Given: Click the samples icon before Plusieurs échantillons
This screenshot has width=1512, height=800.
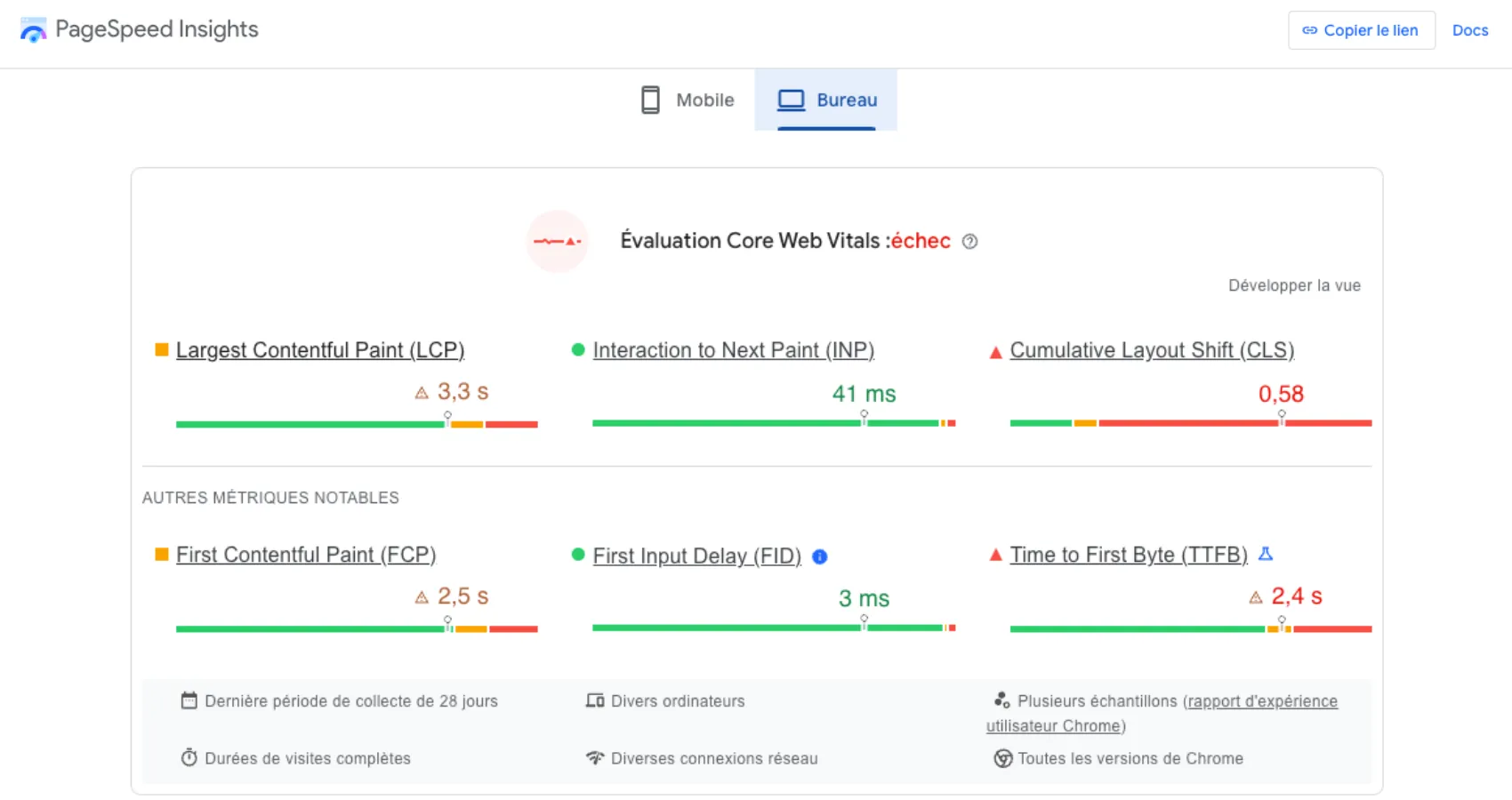Looking at the screenshot, I should click(x=1003, y=700).
